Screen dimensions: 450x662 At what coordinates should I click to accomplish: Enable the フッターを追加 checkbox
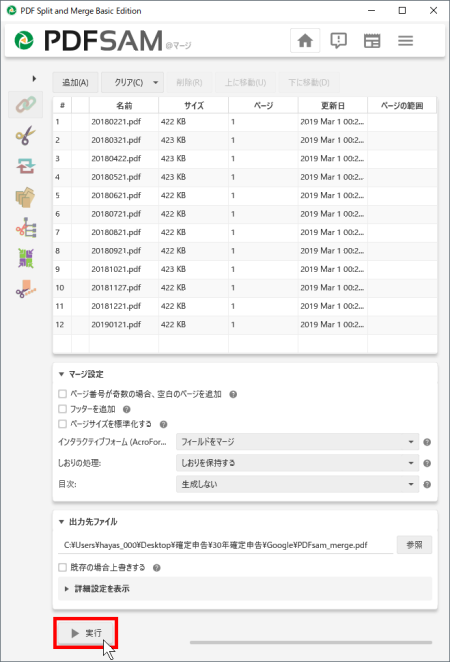coord(62,409)
